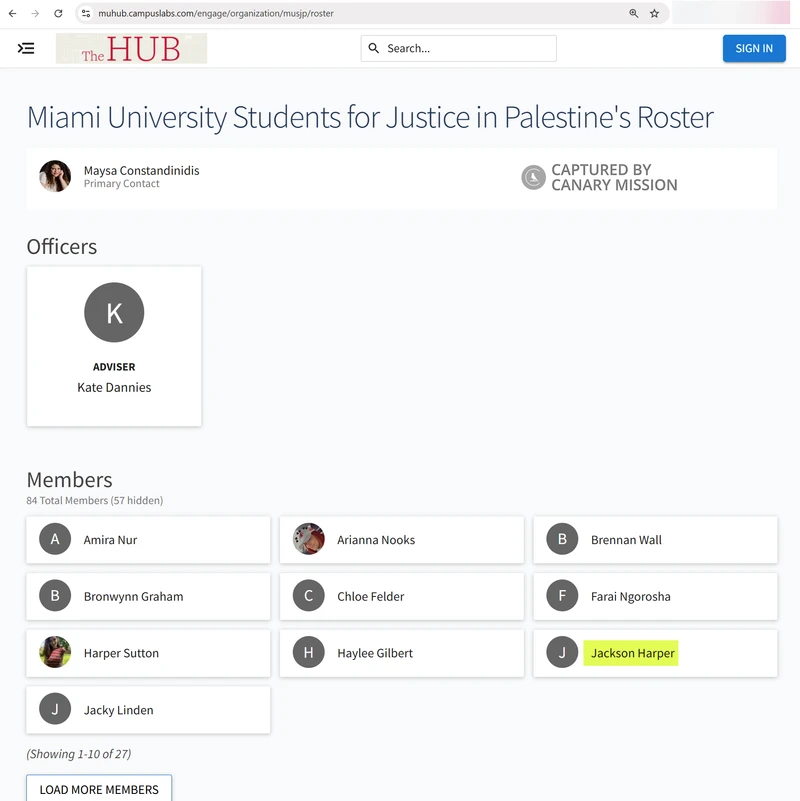
Task: Open adviser Kate Dannies card name
Action: 114,388
